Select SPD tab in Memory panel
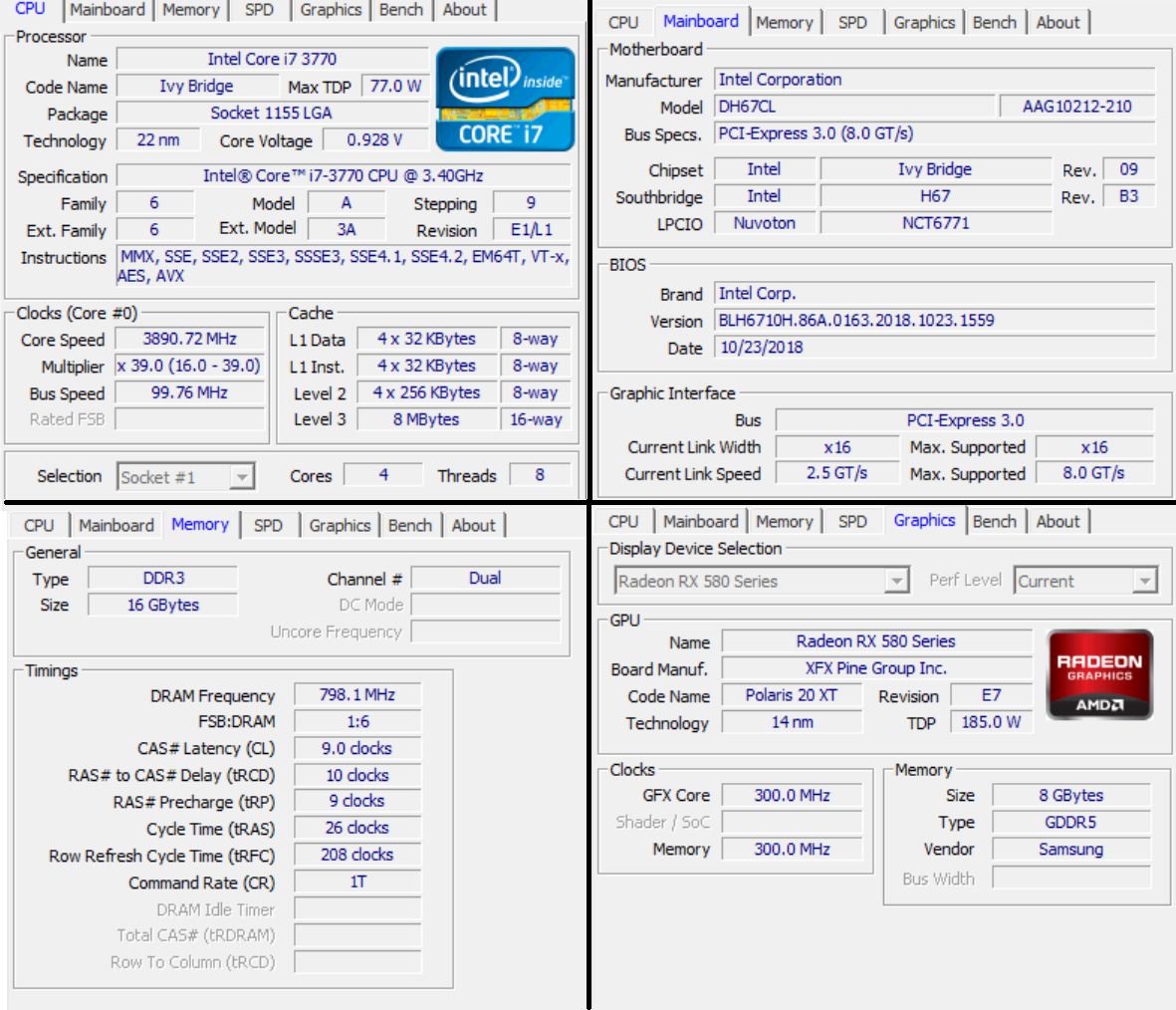The height and width of the screenshot is (1010, 1176). coord(268,525)
